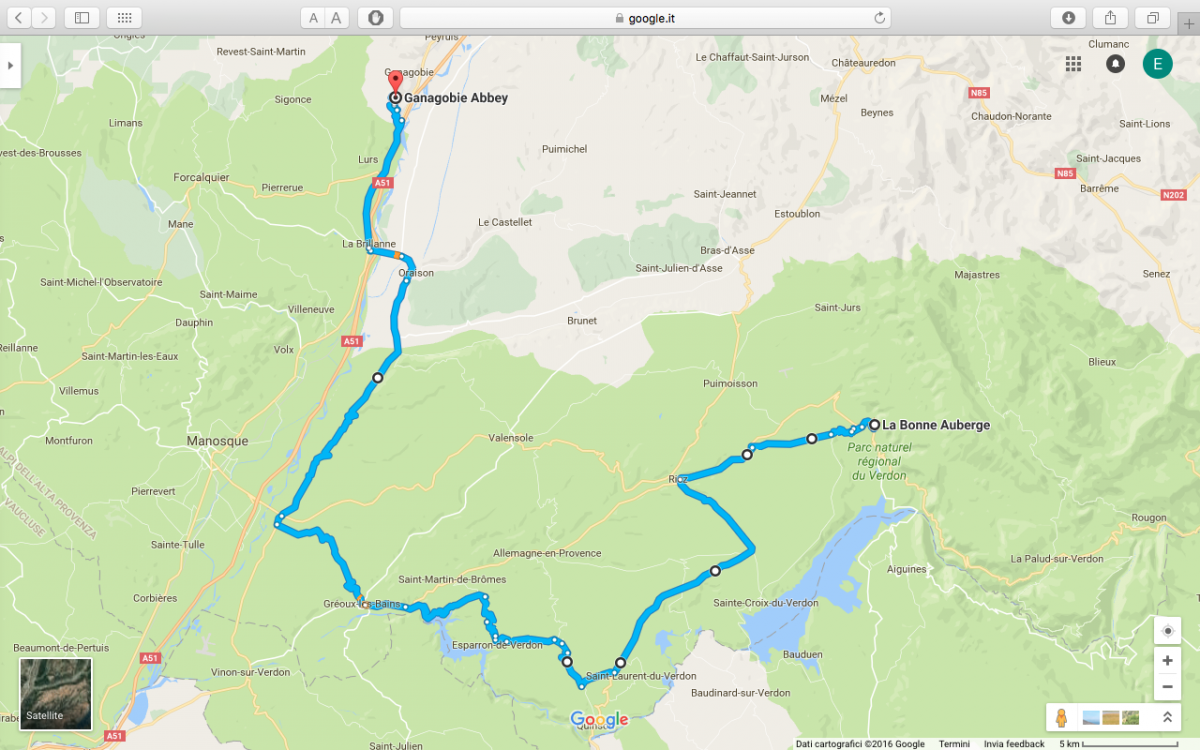Show all tabs overview in Safari
The height and width of the screenshot is (750, 1200).
point(1152,18)
